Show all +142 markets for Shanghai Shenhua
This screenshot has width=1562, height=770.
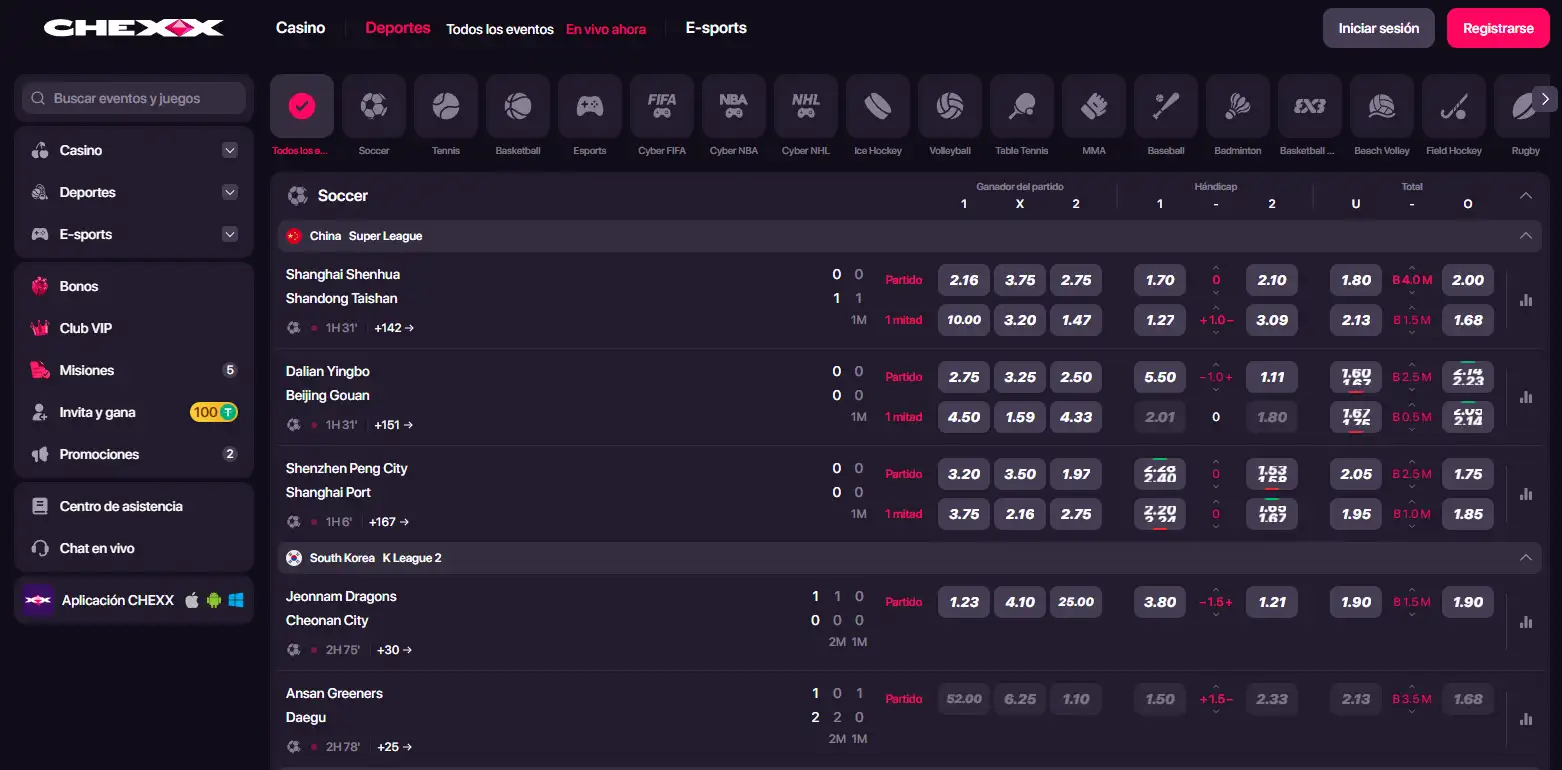(x=394, y=327)
